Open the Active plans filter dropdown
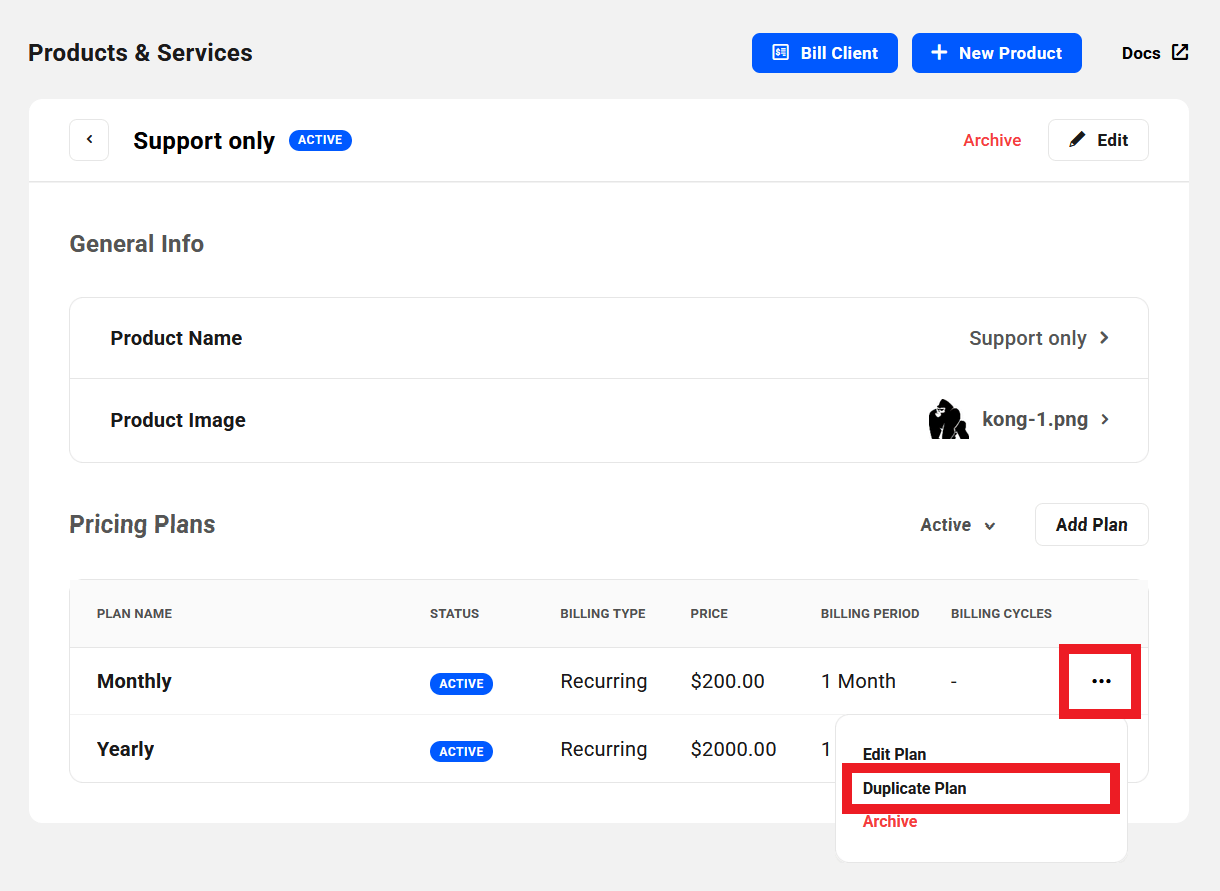 click(958, 525)
